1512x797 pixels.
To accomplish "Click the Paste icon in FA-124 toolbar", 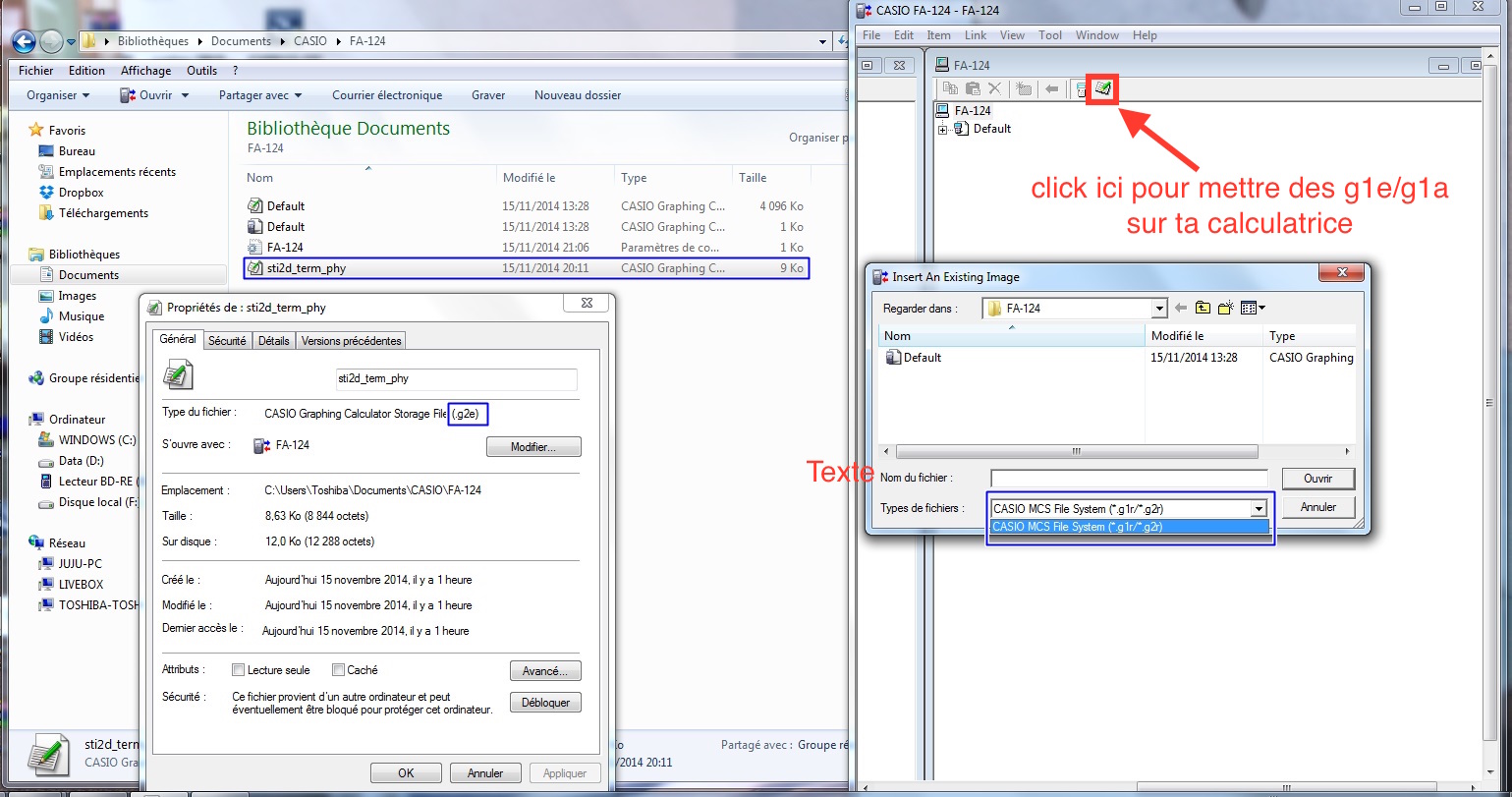I will pyautogui.click(x=973, y=89).
